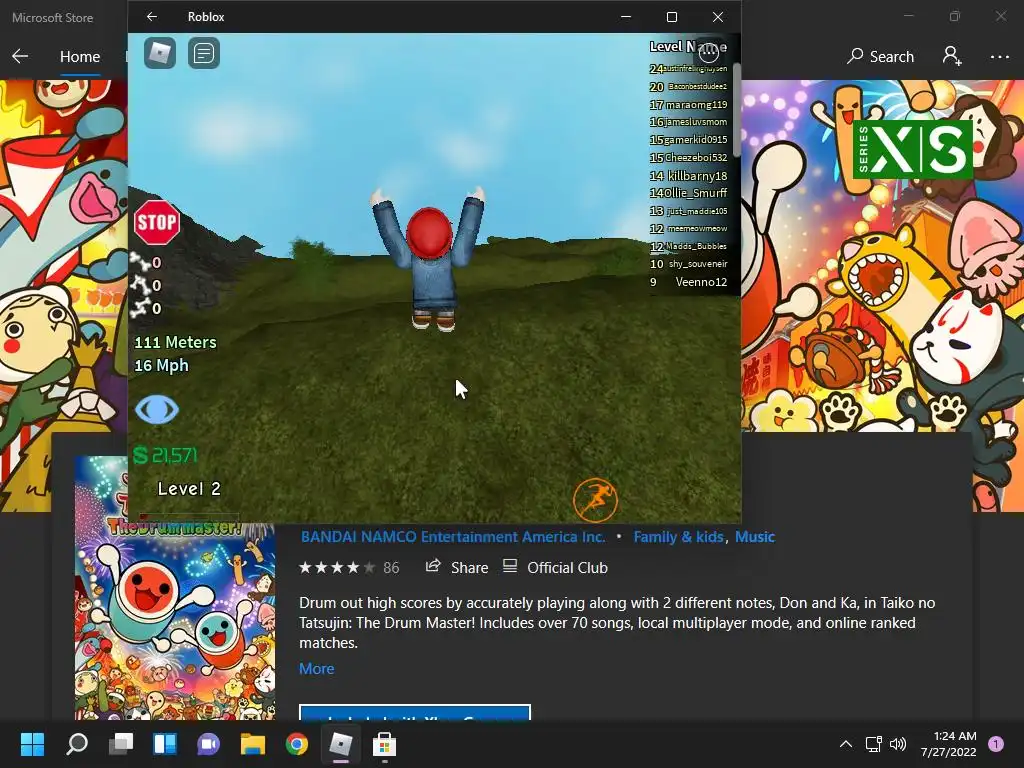Tap the orange running sprint icon

[595, 500]
